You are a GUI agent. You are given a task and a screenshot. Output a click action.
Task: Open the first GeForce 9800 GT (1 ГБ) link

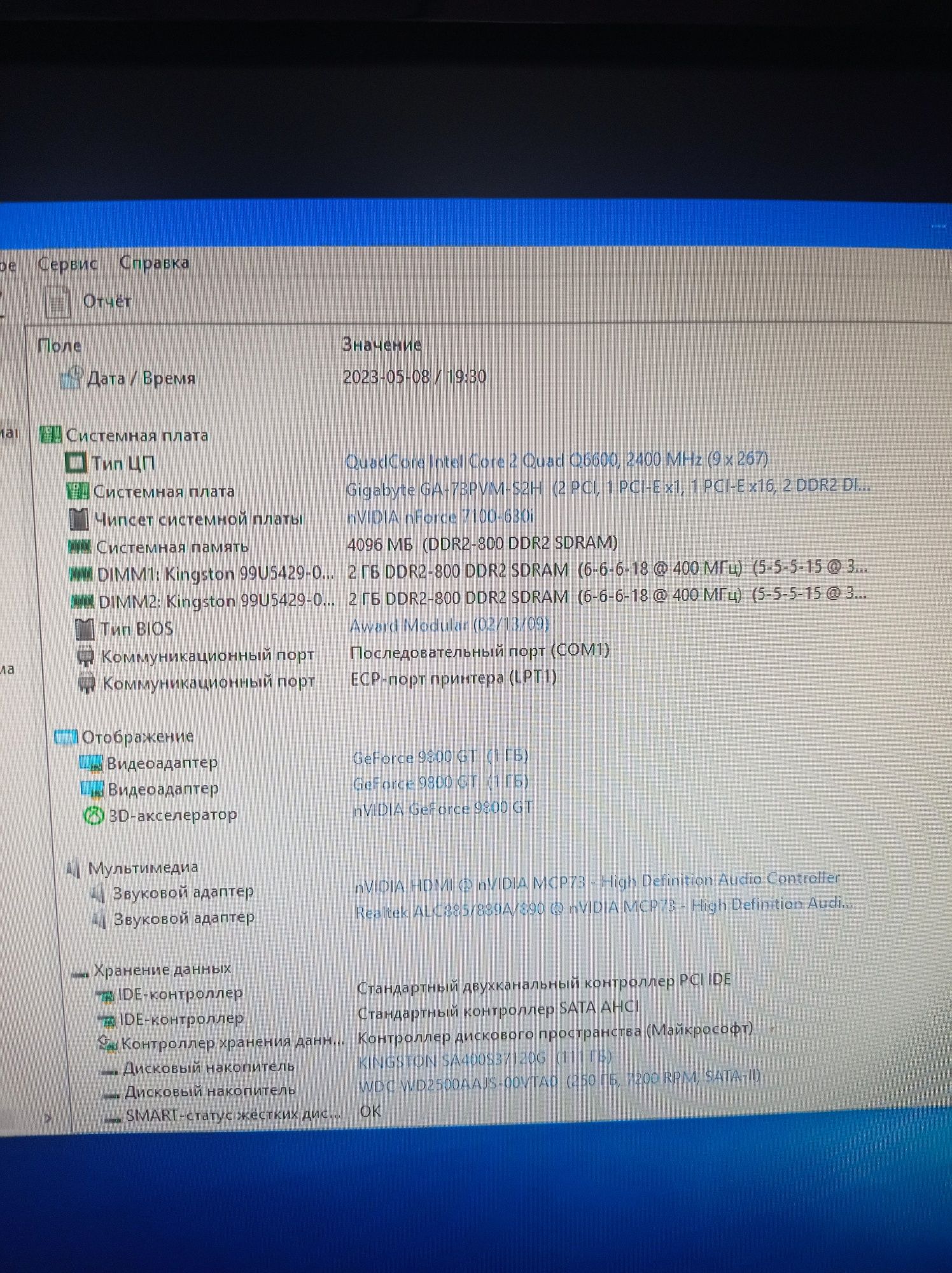(440, 757)
